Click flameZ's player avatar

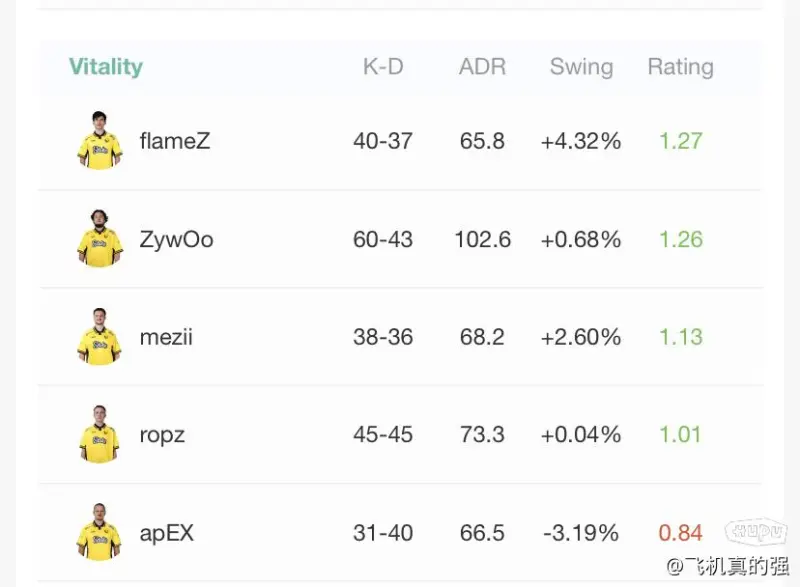tap(99, 141)
